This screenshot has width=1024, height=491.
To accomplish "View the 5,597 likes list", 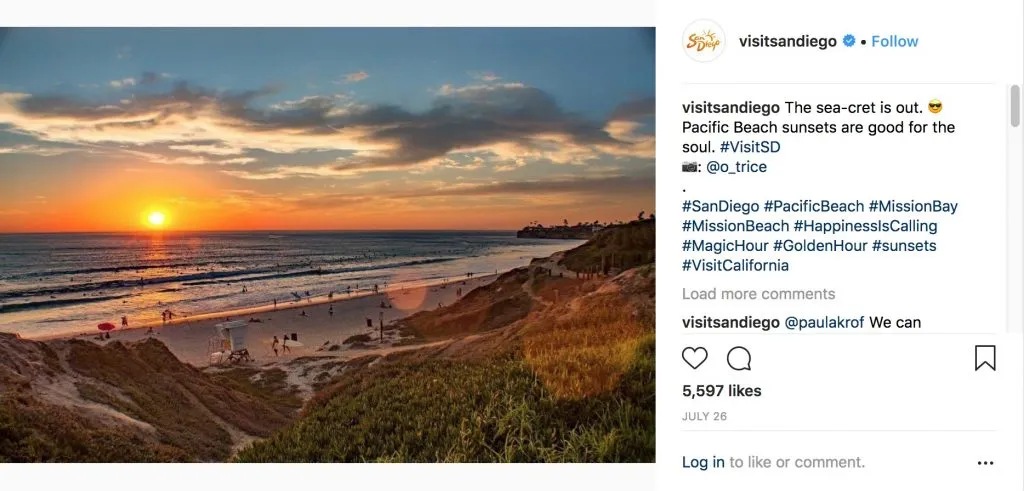I will [x=721, y=391].
